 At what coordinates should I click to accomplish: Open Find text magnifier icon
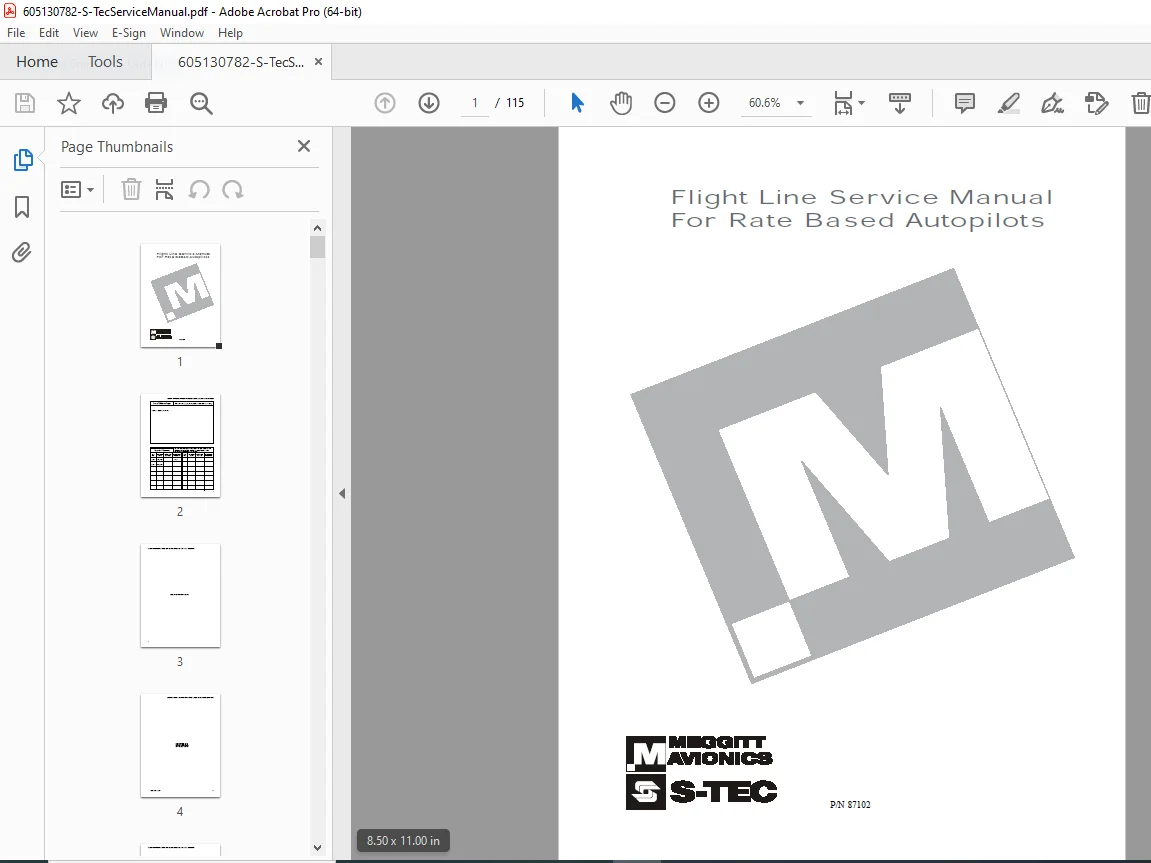(201, 103)
